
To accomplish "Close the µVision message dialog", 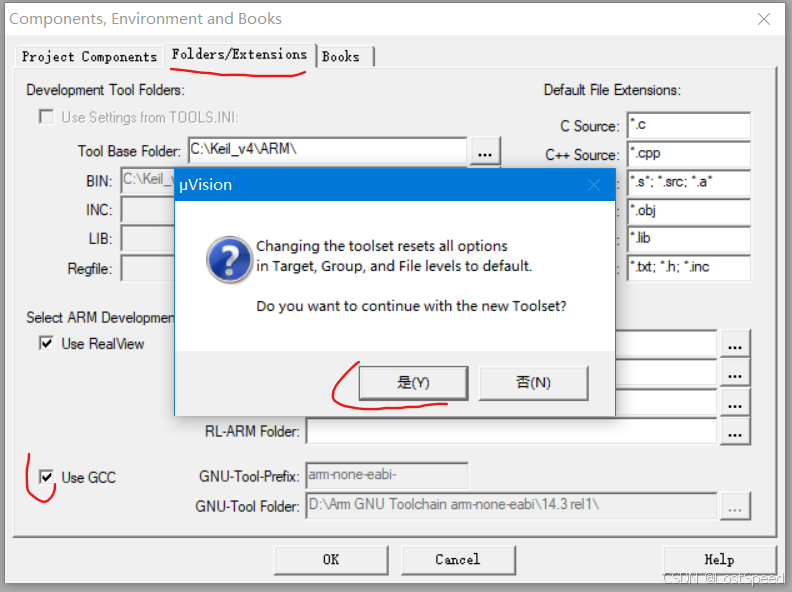I will click(x=594, y=185).
